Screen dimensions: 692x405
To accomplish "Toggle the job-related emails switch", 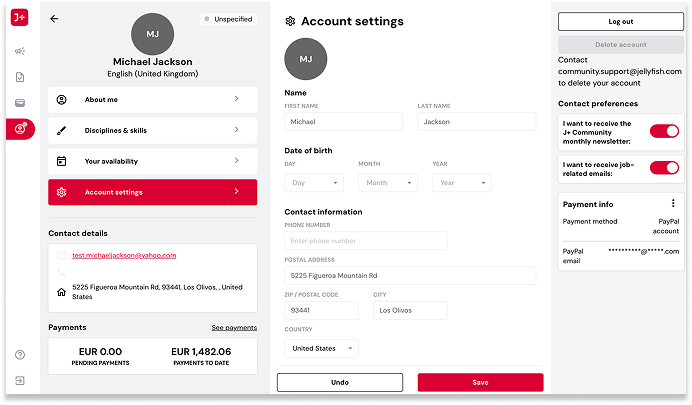I will (664, 168).
